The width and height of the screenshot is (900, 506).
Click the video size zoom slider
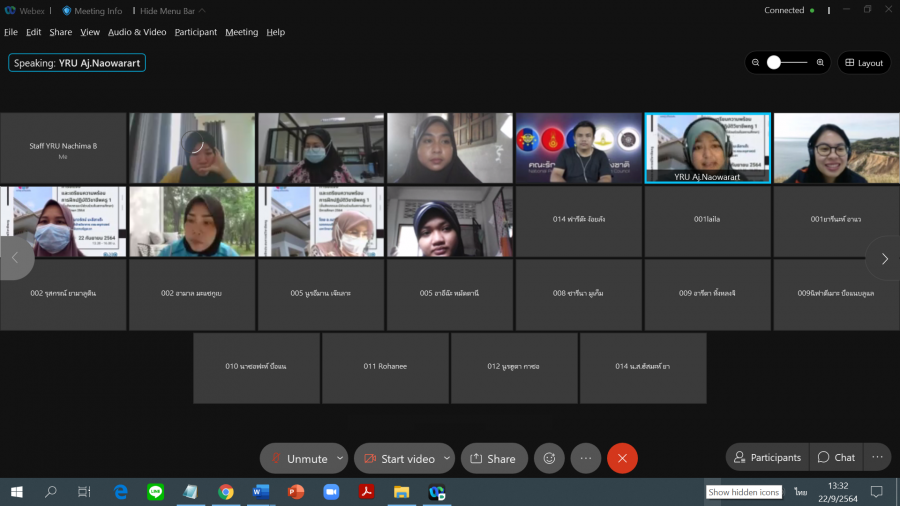(788, 62)
